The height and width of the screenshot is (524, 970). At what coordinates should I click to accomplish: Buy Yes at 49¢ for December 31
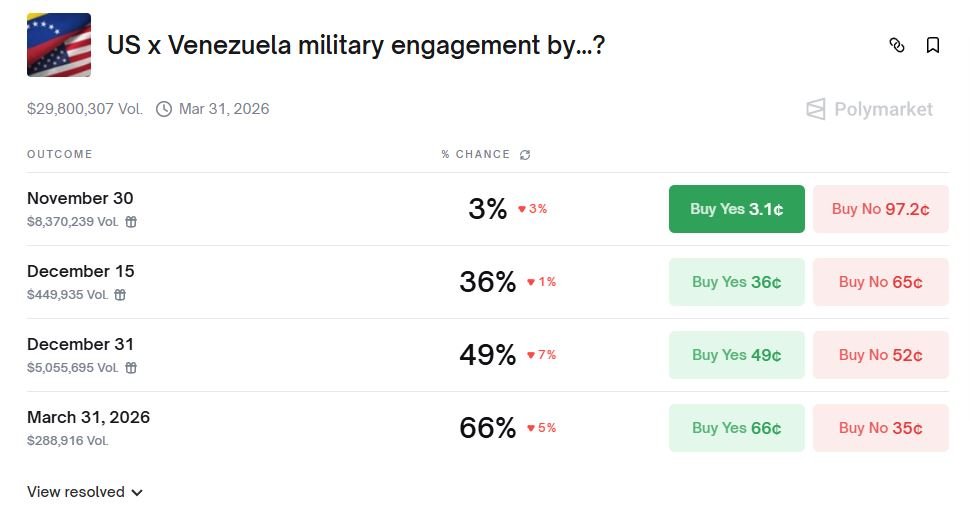(736, 355)
